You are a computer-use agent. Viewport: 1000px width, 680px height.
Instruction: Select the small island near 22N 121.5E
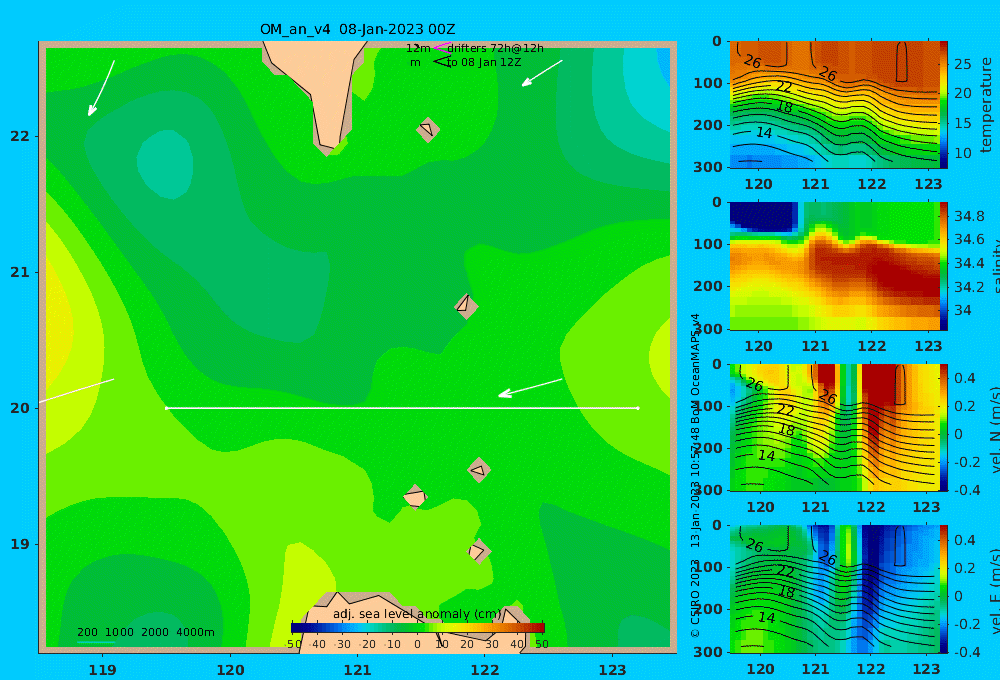point(427,129)
